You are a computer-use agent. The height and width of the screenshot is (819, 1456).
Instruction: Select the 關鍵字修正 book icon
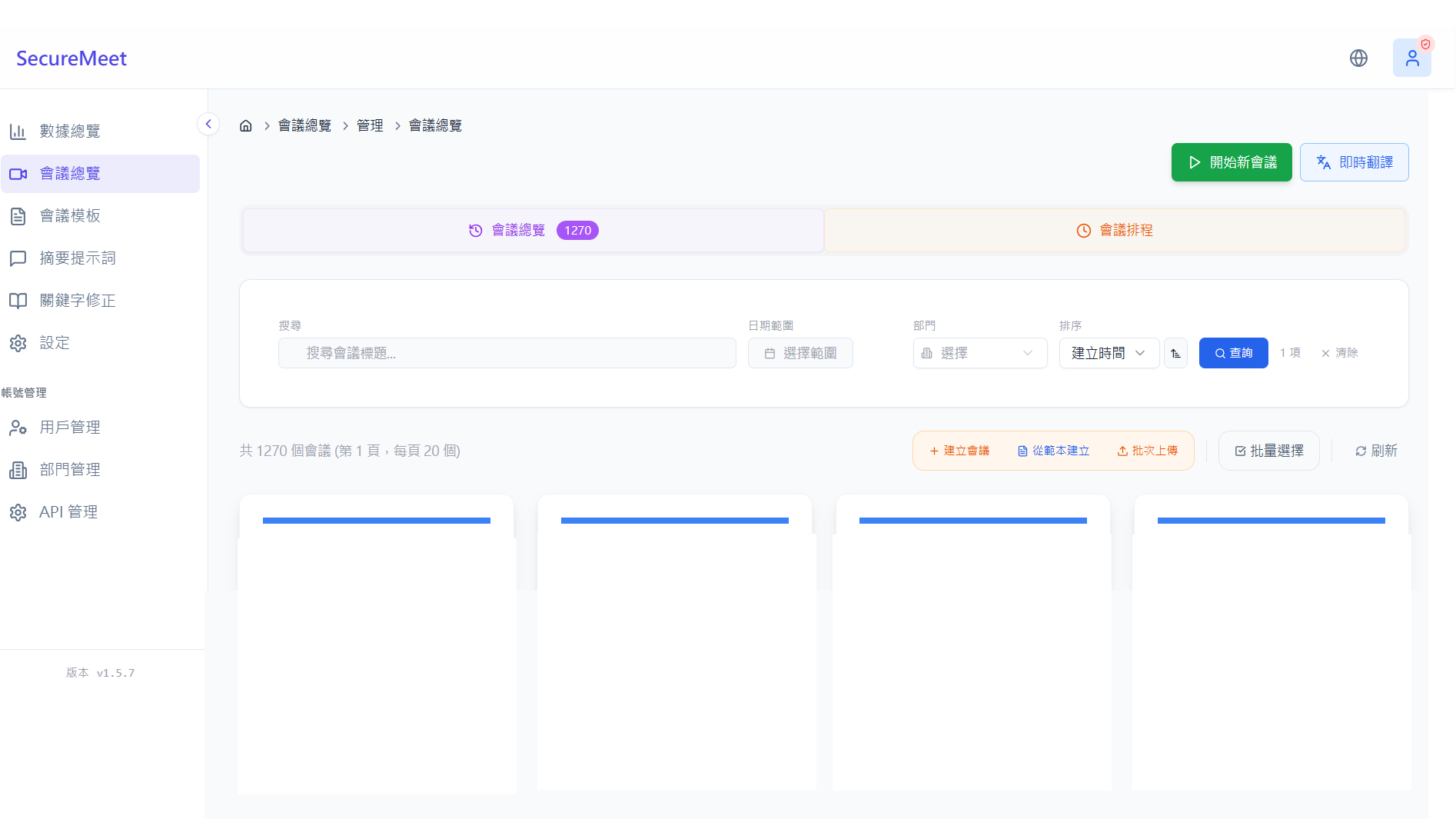(18, 301)
